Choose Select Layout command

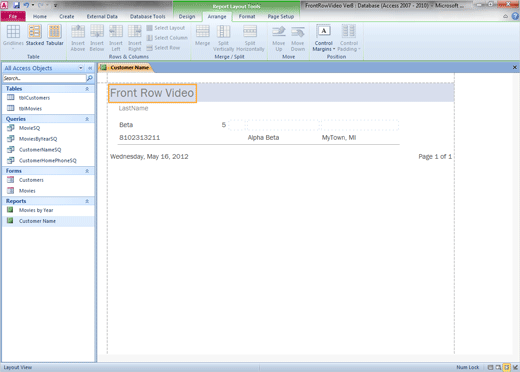coord(166,28)
